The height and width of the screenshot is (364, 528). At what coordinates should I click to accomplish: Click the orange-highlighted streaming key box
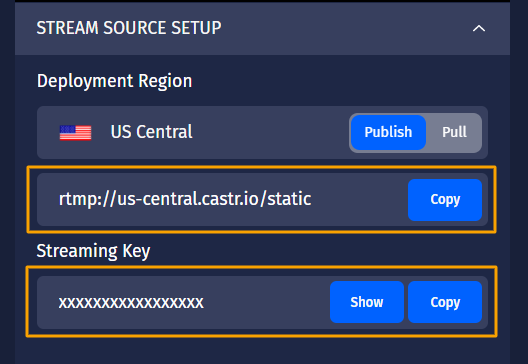tap(261, 301)
